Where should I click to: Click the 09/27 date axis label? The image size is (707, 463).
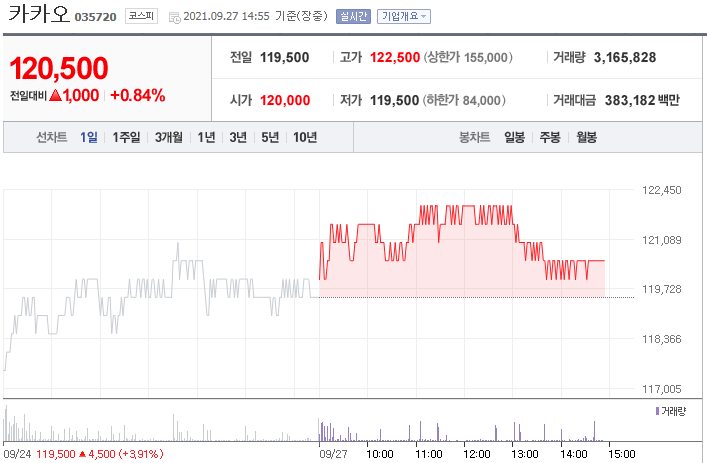tap(333, 454)
